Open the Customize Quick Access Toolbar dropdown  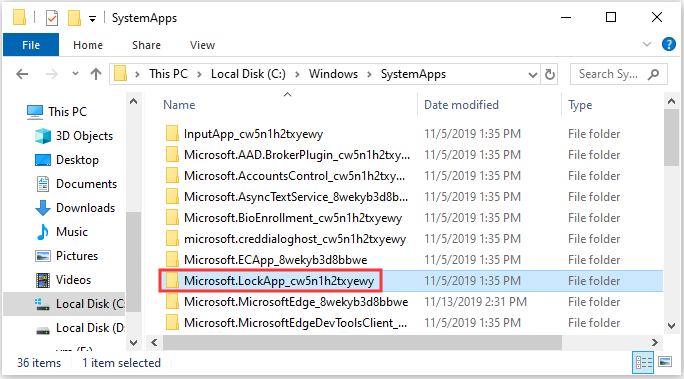point(92,19)
